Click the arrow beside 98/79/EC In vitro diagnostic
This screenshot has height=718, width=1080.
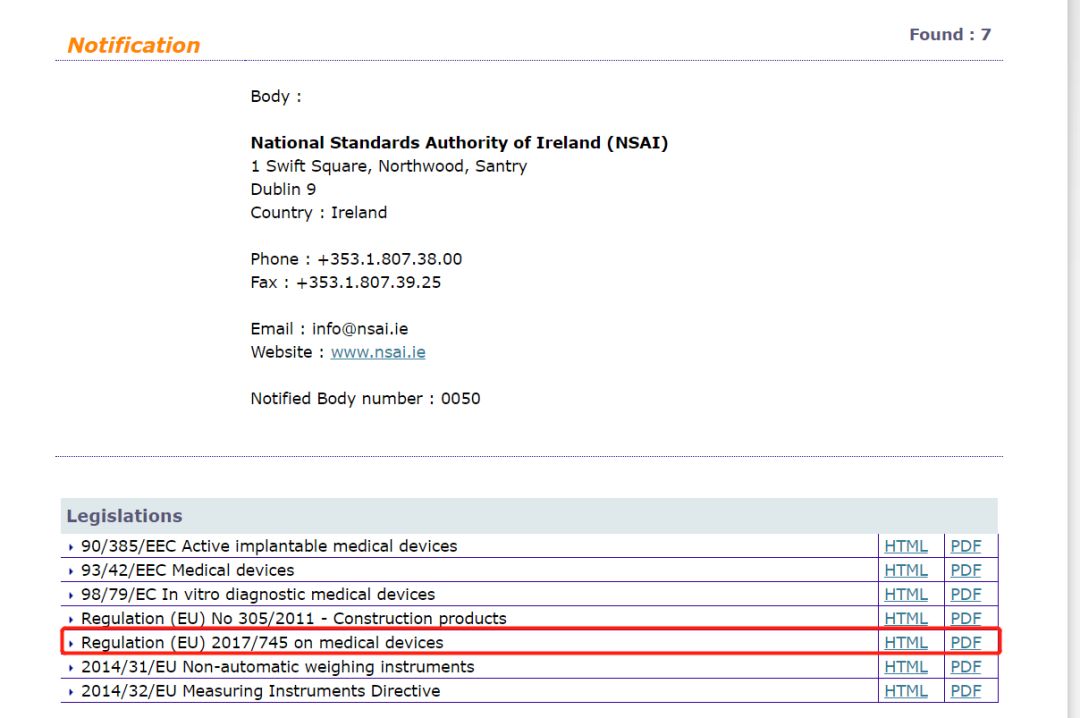point(71,595)
